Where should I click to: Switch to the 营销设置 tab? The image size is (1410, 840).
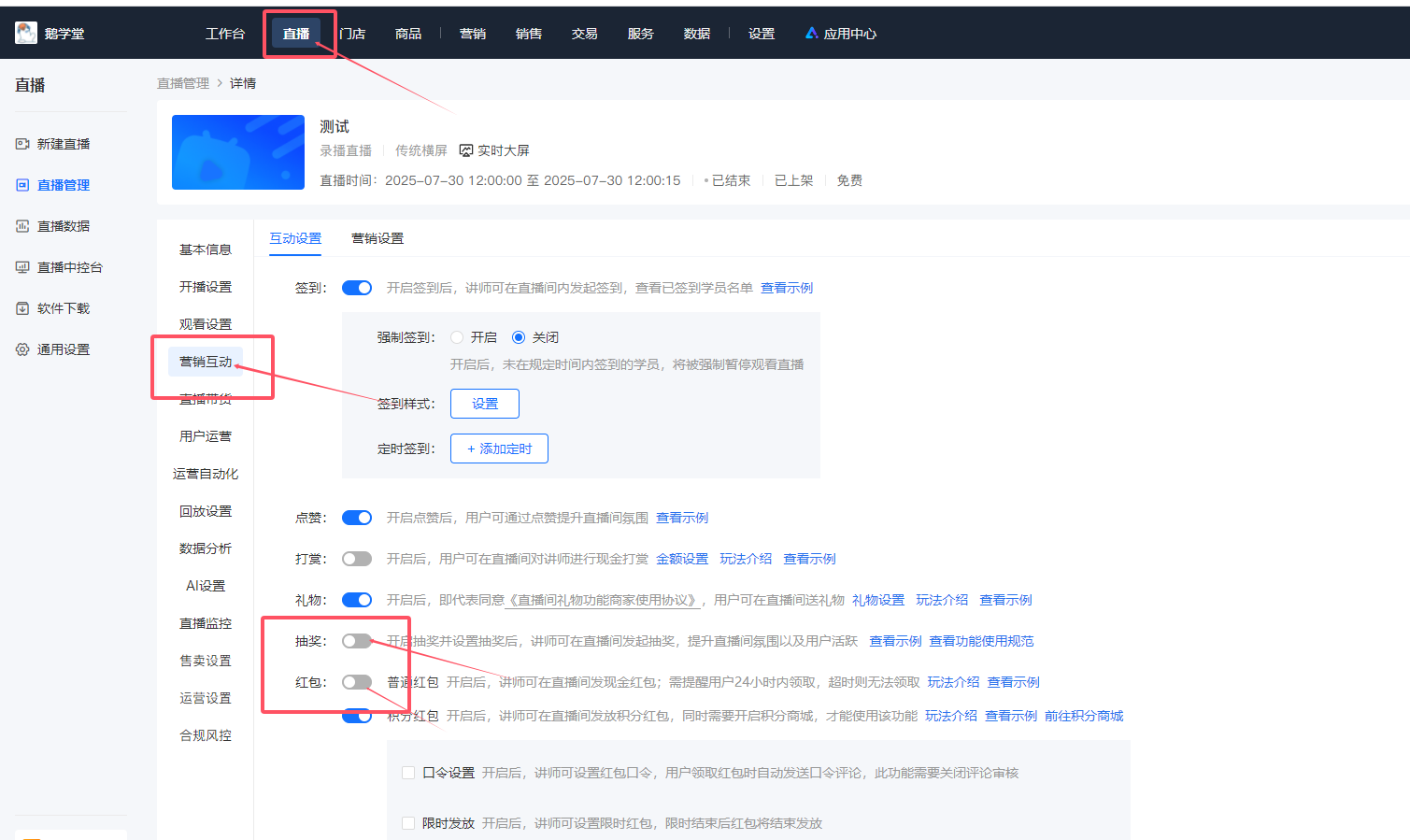(377, 238)
